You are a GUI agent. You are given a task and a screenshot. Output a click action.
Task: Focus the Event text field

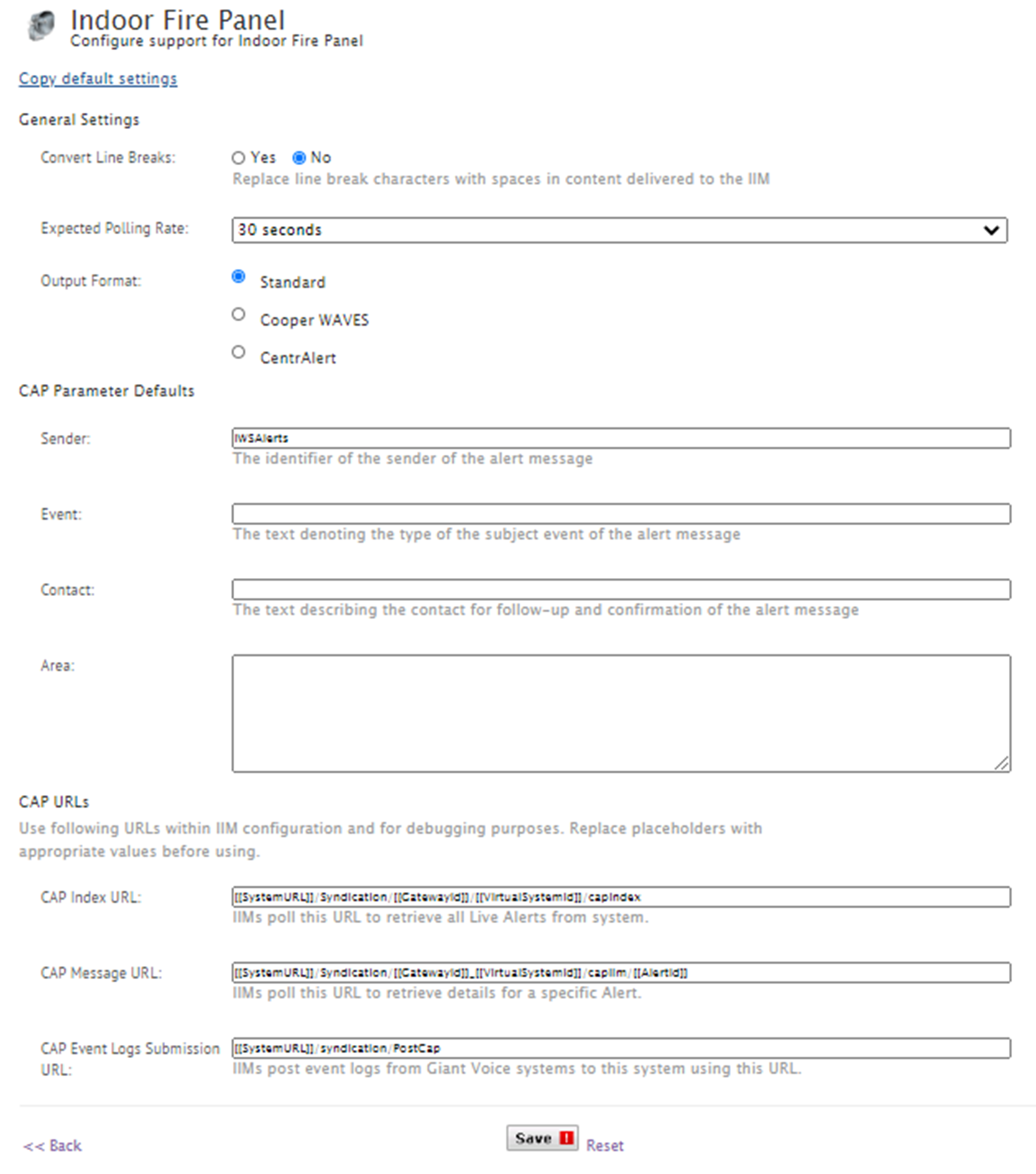(x=622, y=514)
